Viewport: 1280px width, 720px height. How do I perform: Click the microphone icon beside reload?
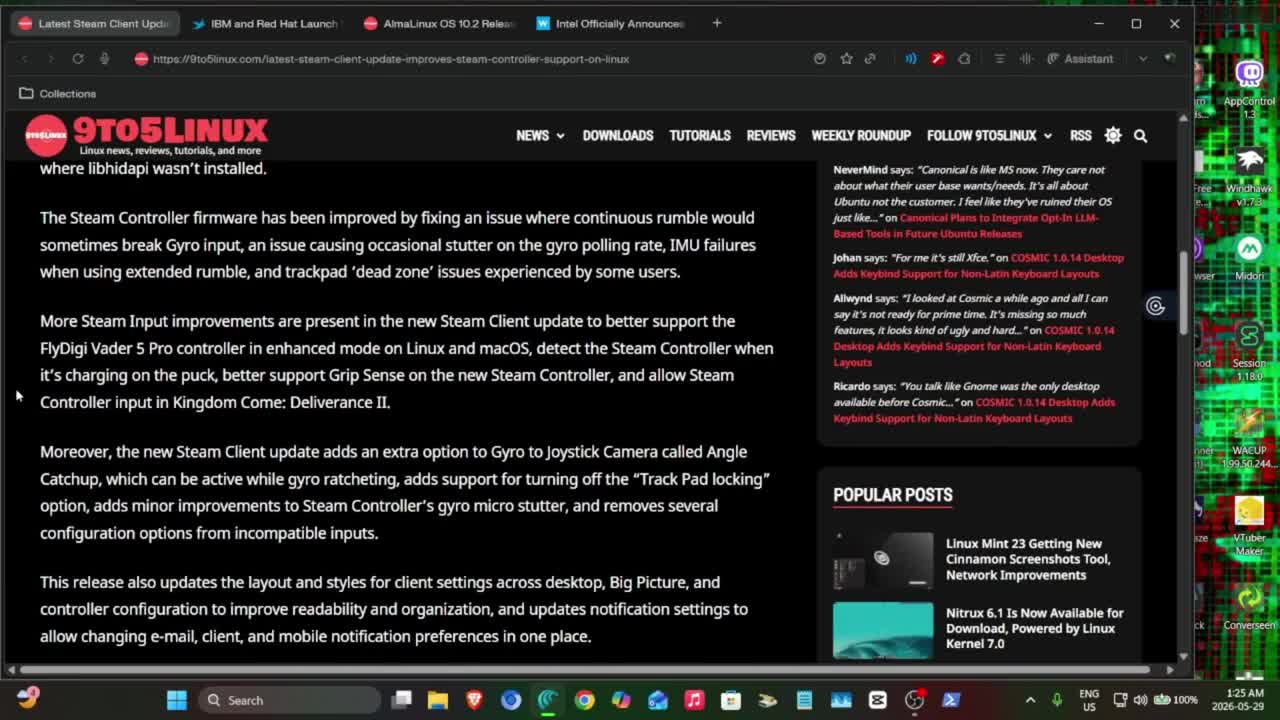(x=104, y=59)
